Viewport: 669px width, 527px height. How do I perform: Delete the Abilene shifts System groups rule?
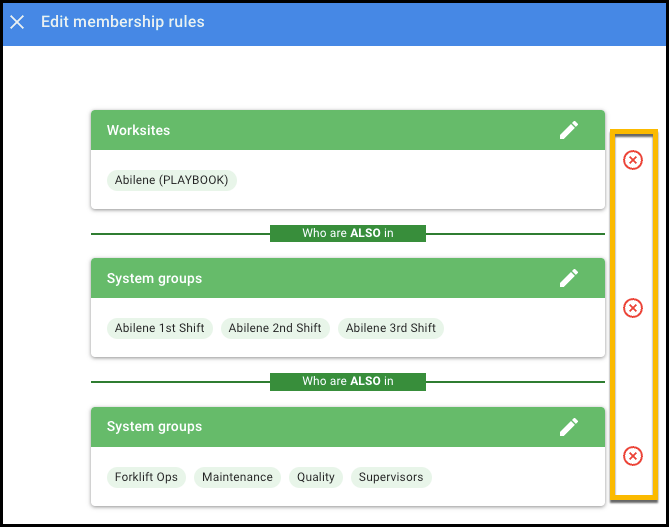click(633, 308)
